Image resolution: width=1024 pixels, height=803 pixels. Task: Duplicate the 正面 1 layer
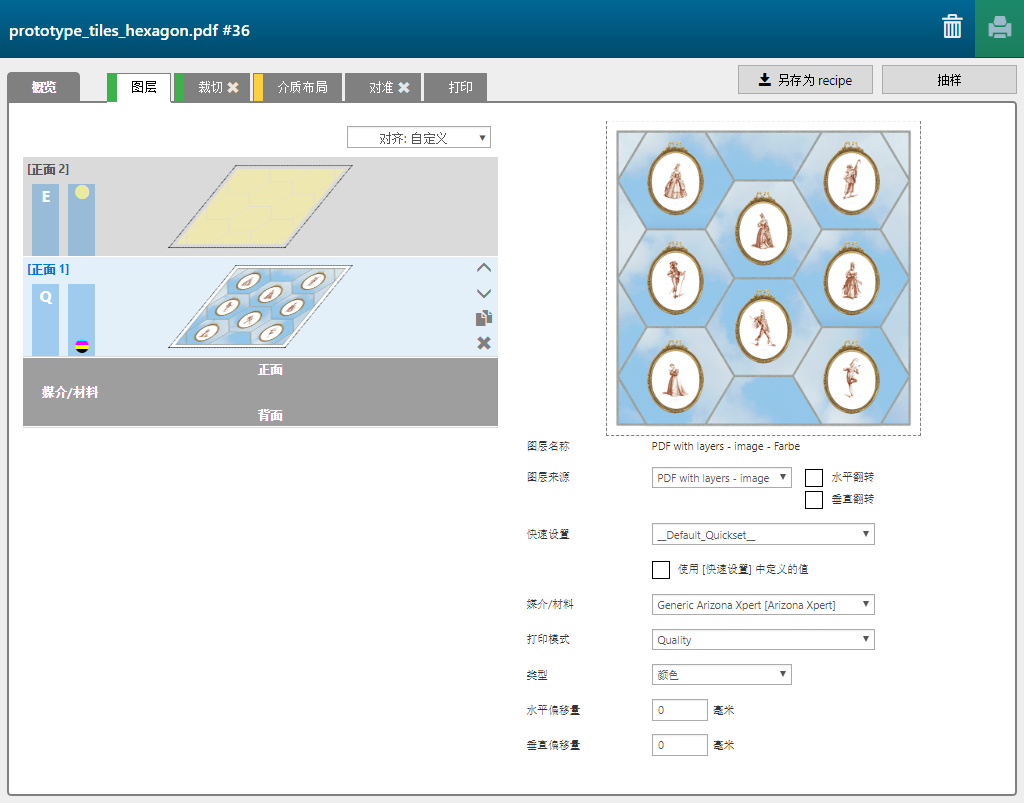pyautogui.click(x=484, y=318)
